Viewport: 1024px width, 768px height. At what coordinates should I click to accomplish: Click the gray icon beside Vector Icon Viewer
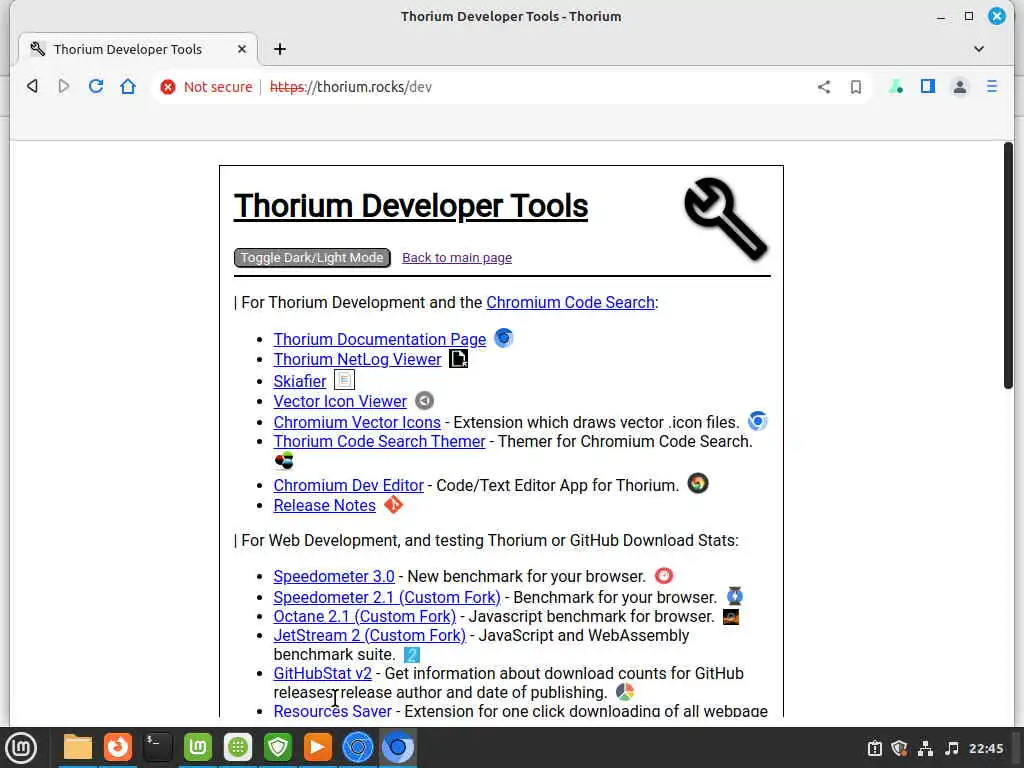tap(424, 400)
